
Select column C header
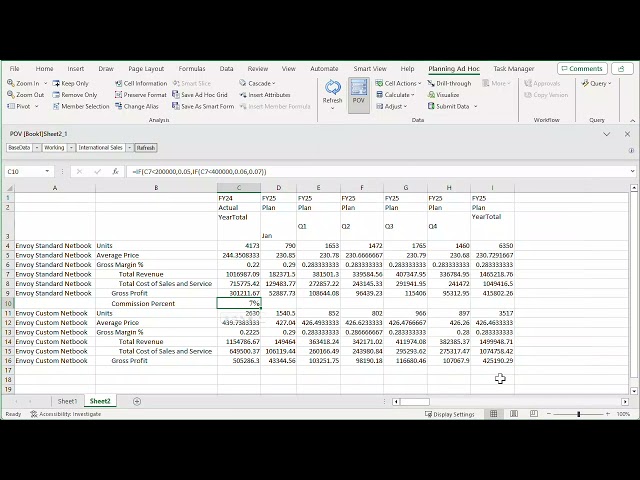coord(239,188)
